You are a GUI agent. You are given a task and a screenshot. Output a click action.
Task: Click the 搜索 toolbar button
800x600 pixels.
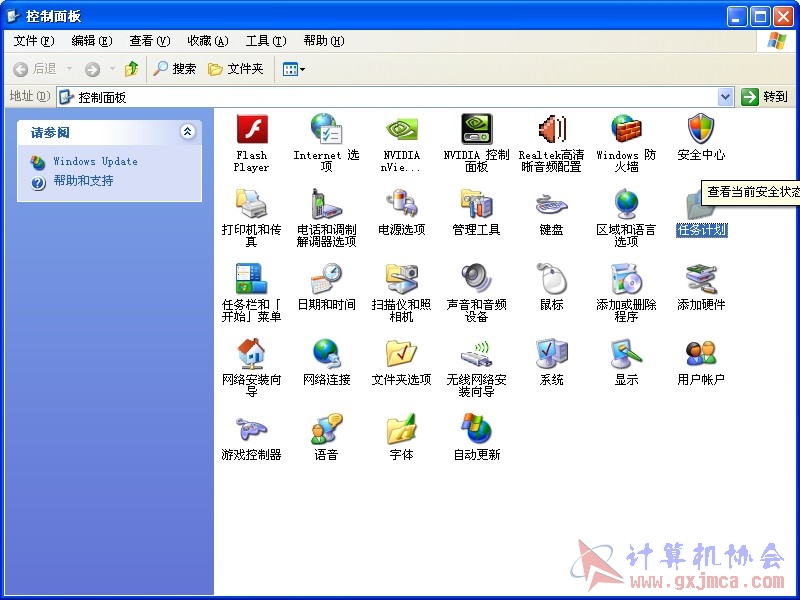point(174,69)
